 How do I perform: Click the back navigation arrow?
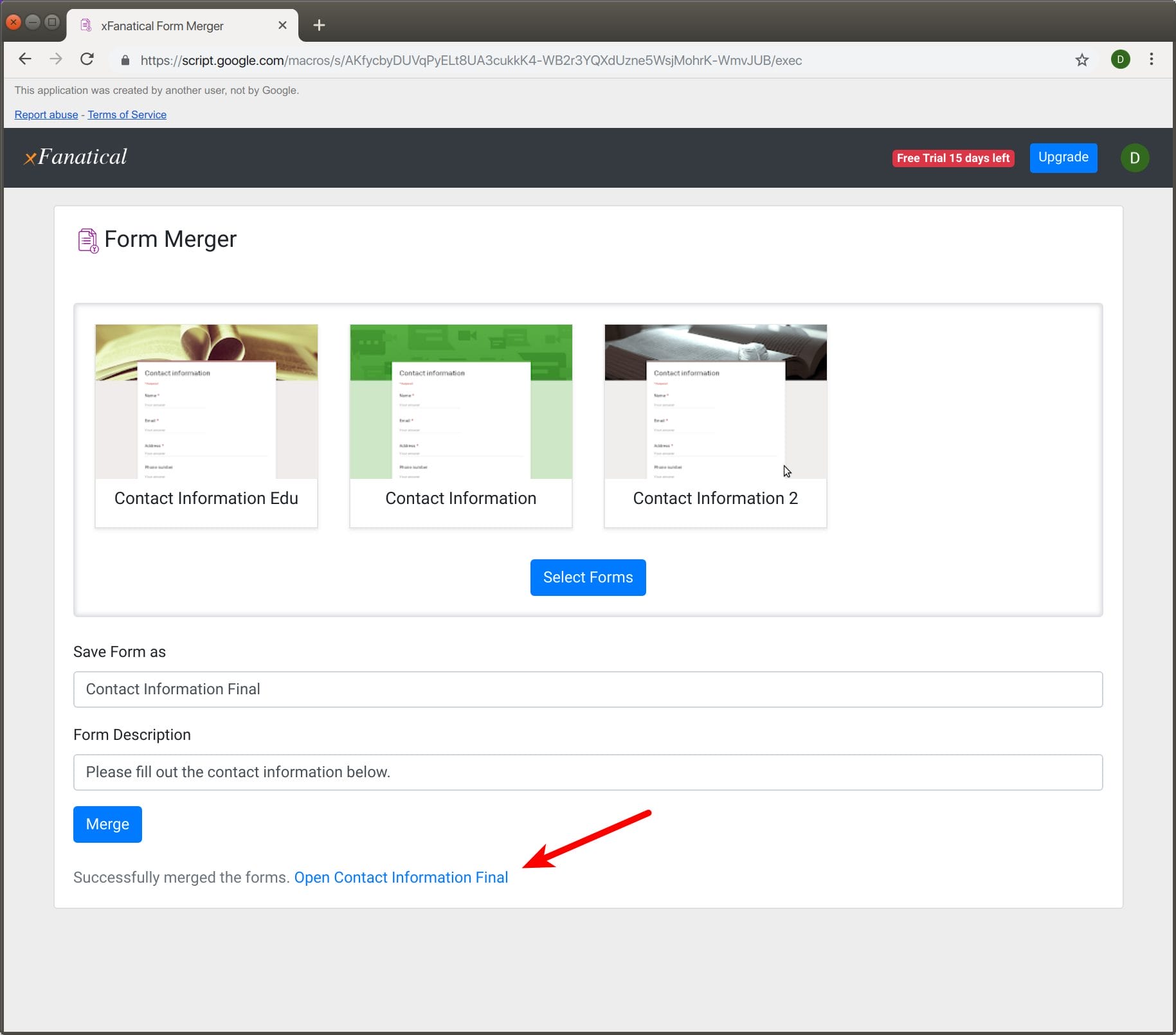24,59
